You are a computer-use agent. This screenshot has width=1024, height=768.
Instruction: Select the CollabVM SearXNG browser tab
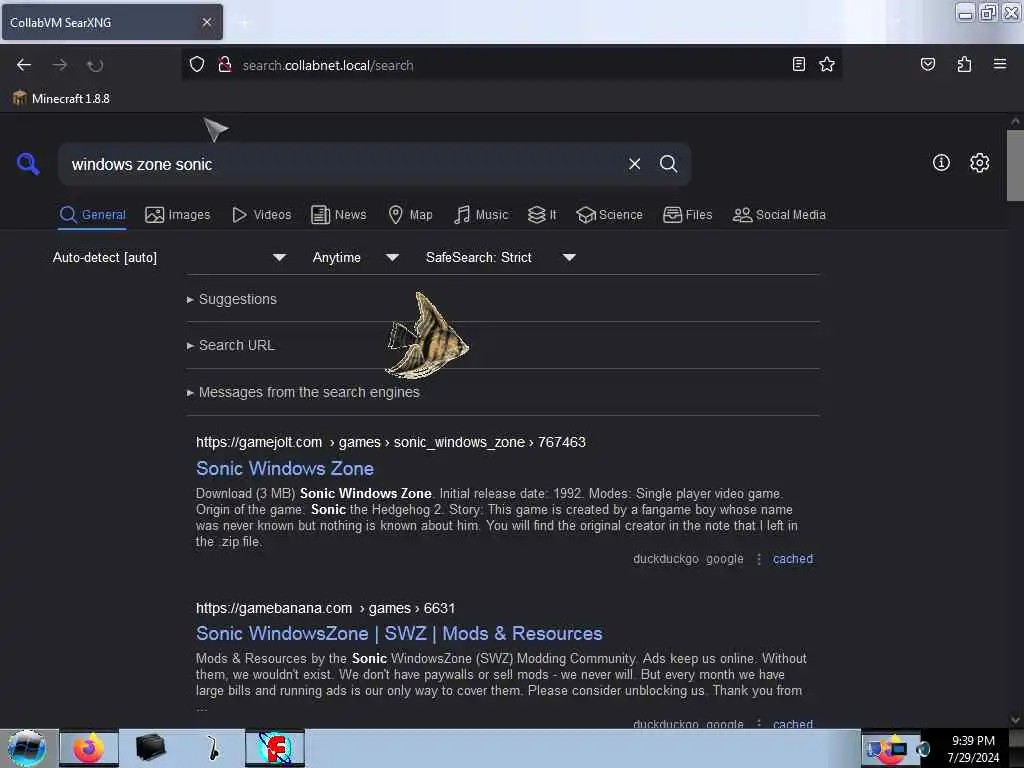112,22
